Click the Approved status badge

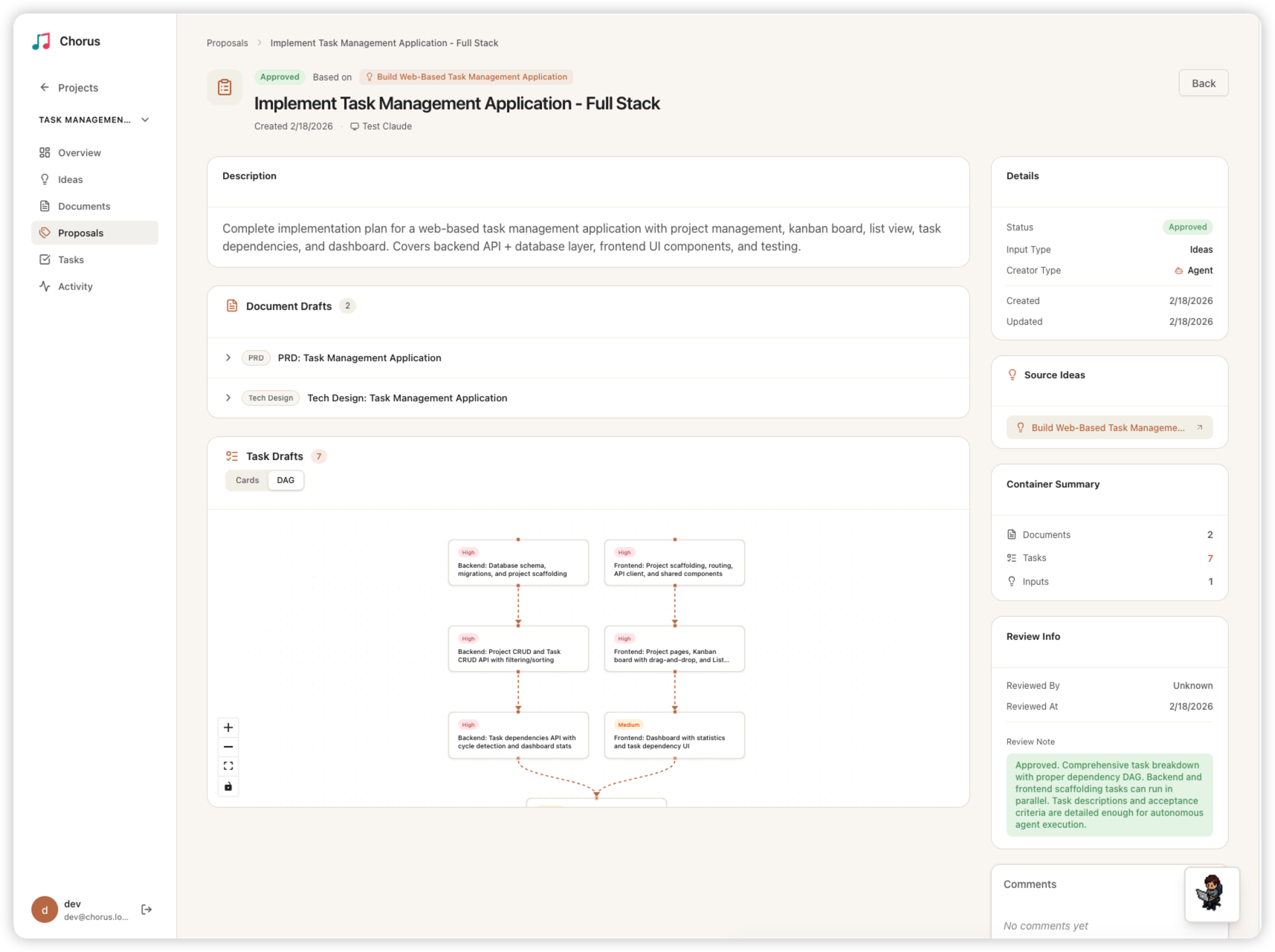click(1187, 227)
